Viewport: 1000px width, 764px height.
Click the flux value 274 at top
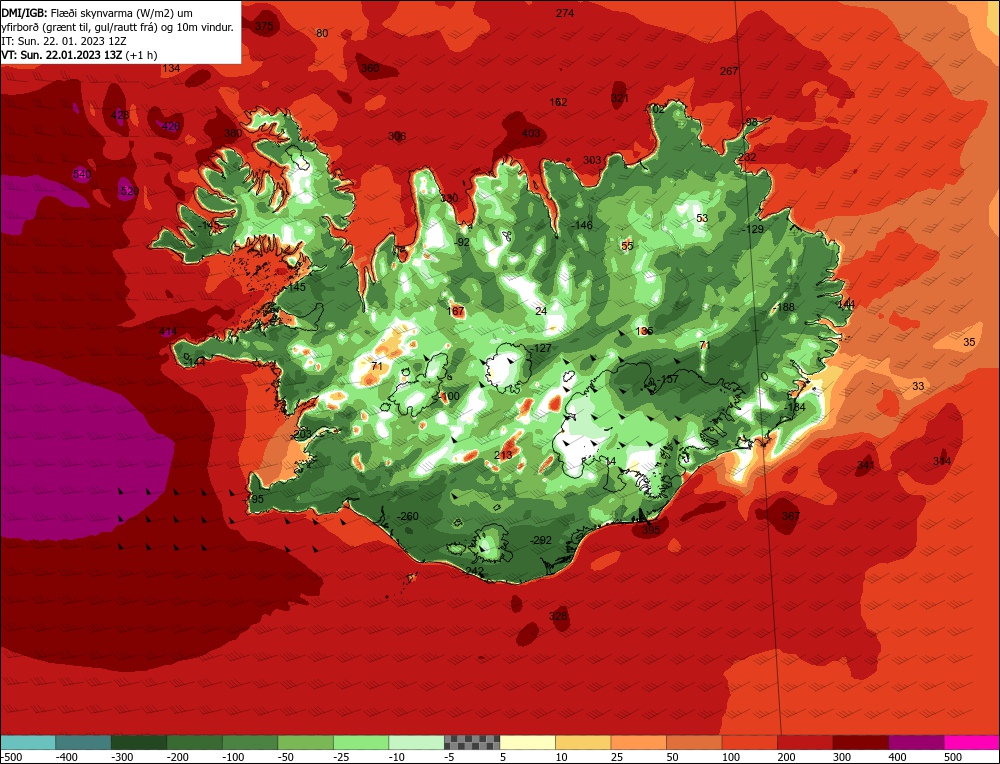(565, 13)
